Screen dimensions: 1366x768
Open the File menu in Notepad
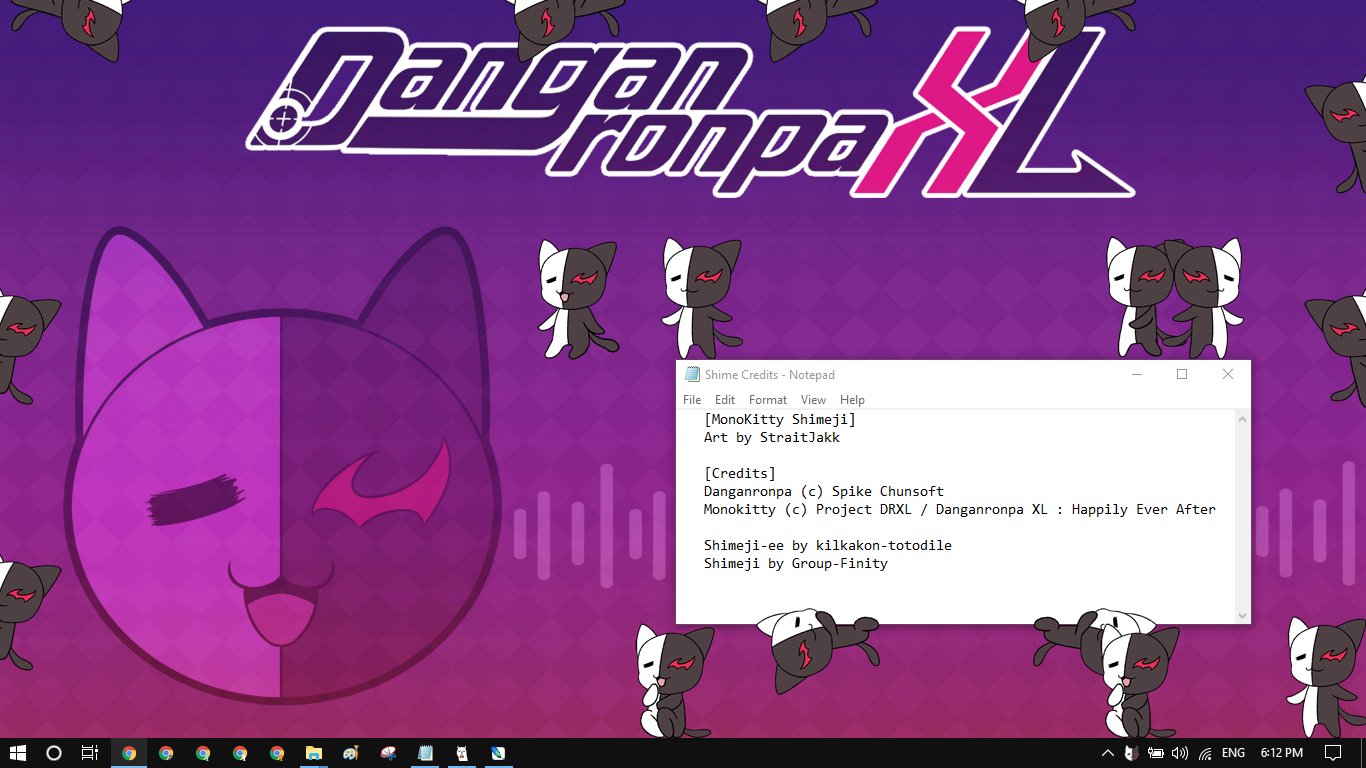692,400
